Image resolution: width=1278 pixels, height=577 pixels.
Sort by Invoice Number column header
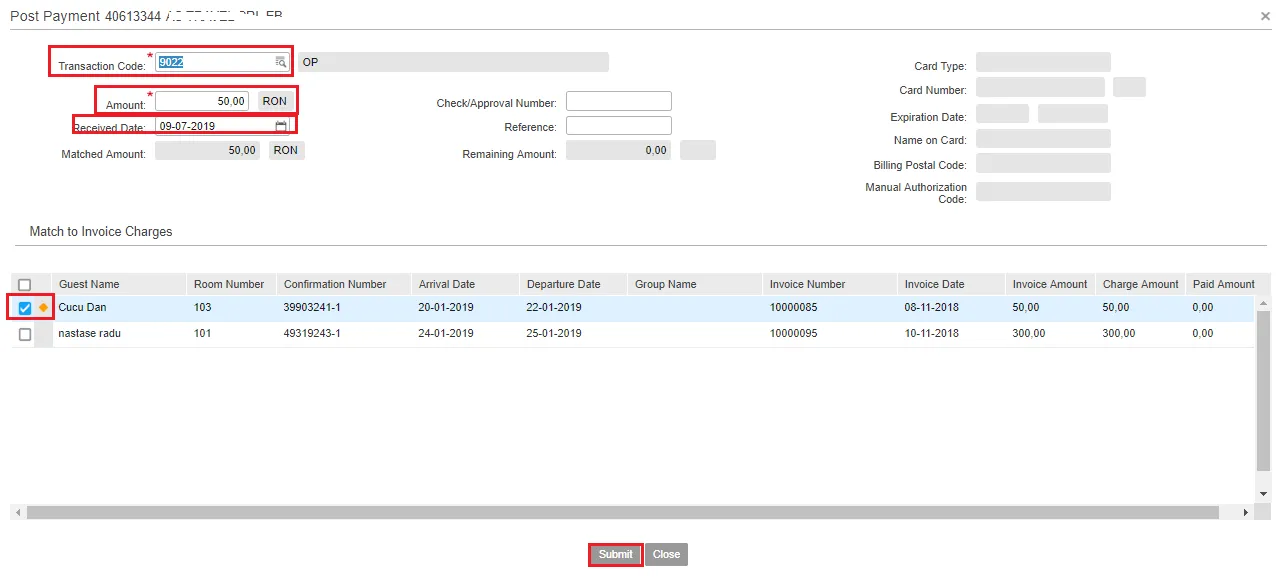[830, 284]
